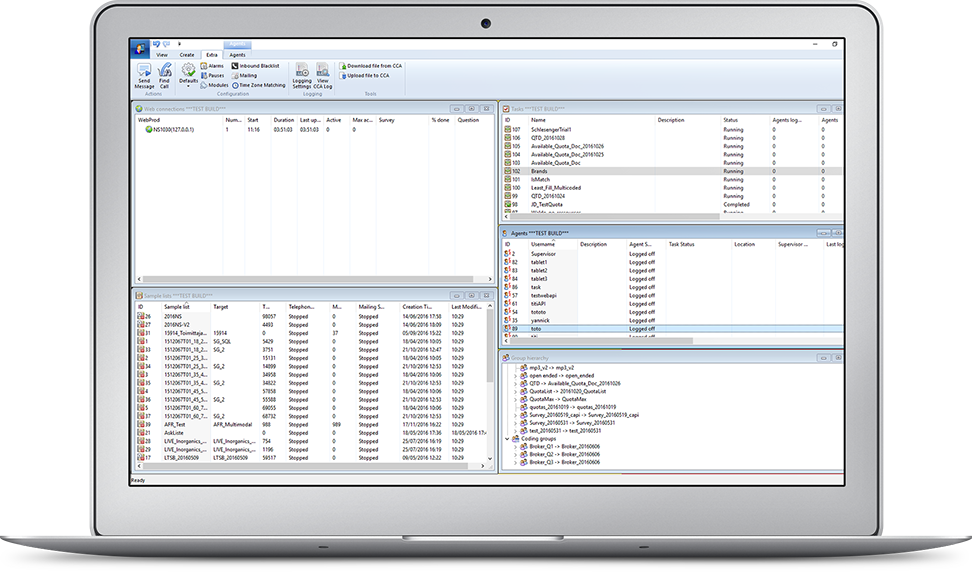This screenshot has height=573, width=972.
Task: Open Time Zone Matching settings
Action: (x=258, y=85)
